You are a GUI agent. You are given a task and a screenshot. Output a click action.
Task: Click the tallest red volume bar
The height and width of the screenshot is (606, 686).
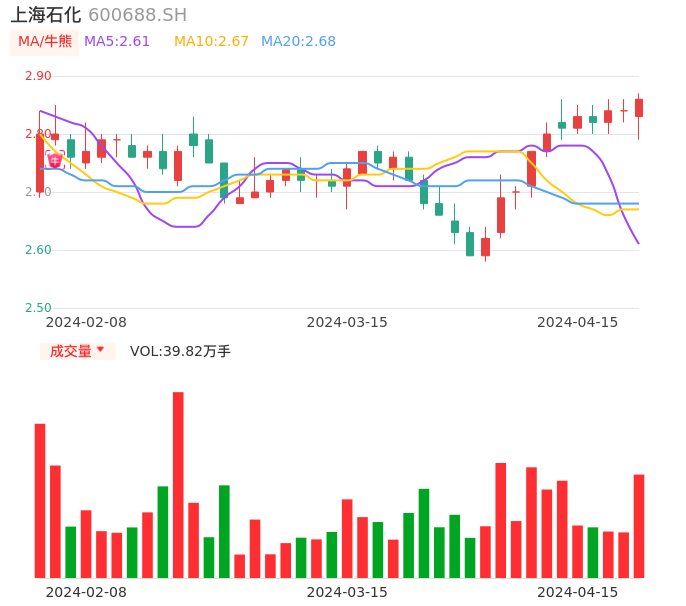(178, 484)
